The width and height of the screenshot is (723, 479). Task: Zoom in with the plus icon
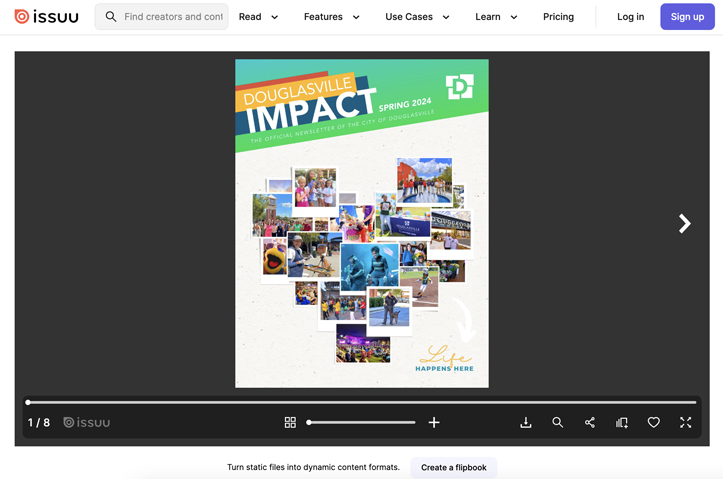434,422
